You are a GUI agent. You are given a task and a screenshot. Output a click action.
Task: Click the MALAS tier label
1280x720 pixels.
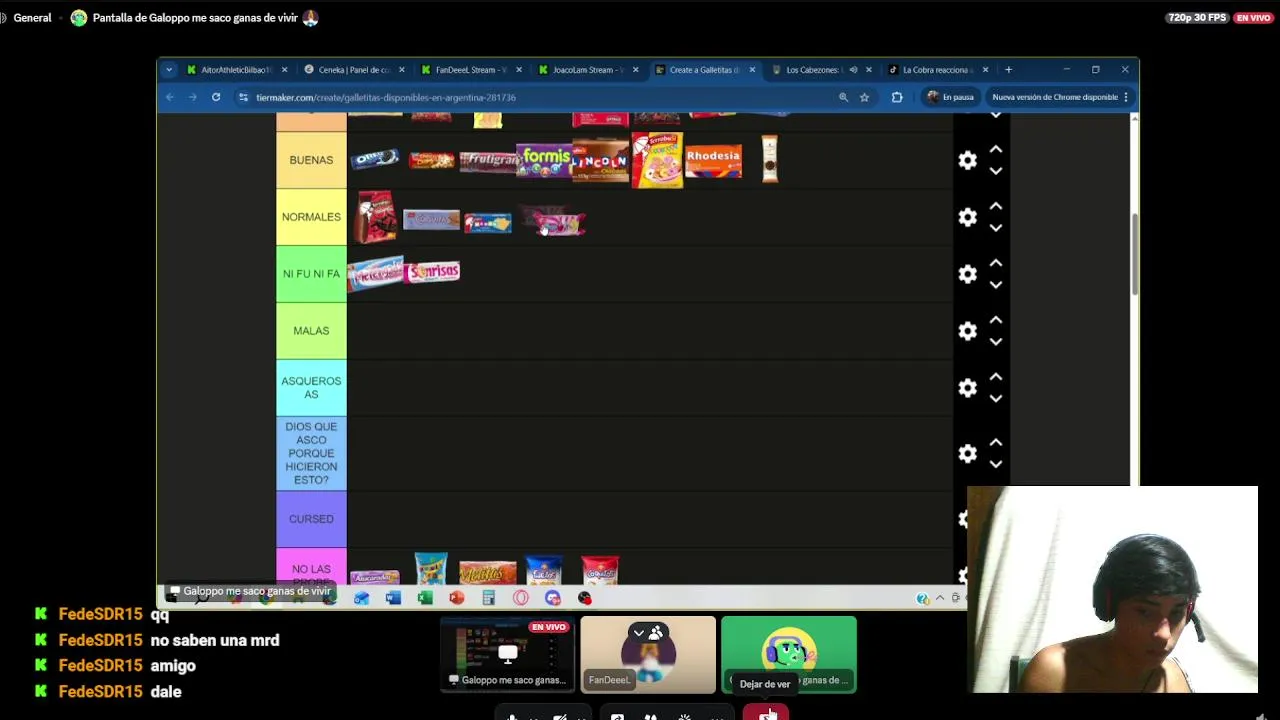click(x=311, y=331)
